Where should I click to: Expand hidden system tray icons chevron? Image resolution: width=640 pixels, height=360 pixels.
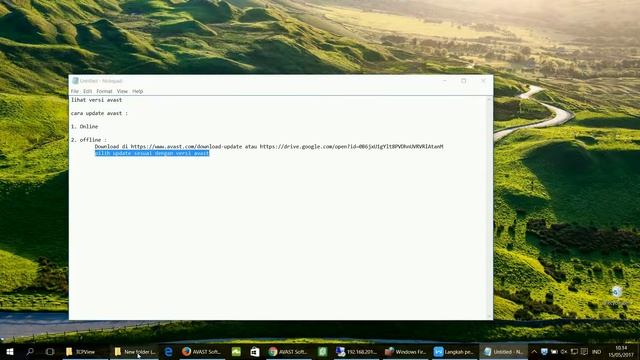[x=534, y=351]
